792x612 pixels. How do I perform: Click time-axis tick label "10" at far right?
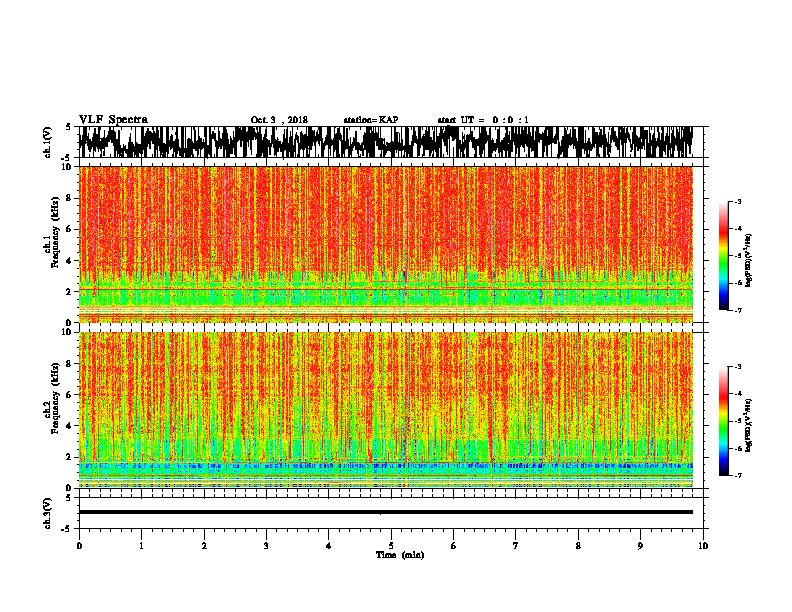(x=703, y=545)
